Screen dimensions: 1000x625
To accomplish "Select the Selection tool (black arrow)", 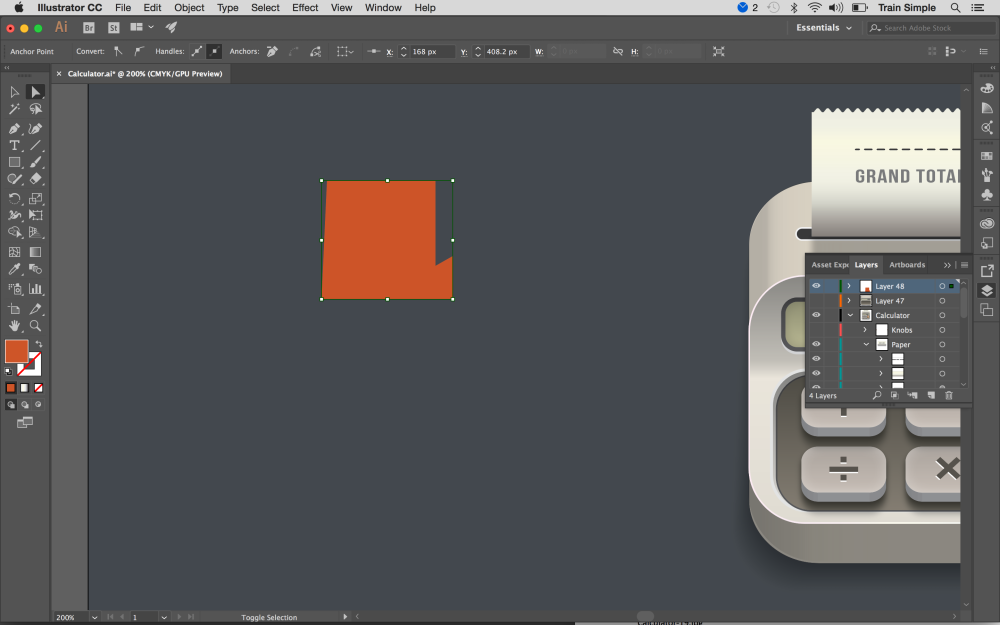I will tap(14, 92).
